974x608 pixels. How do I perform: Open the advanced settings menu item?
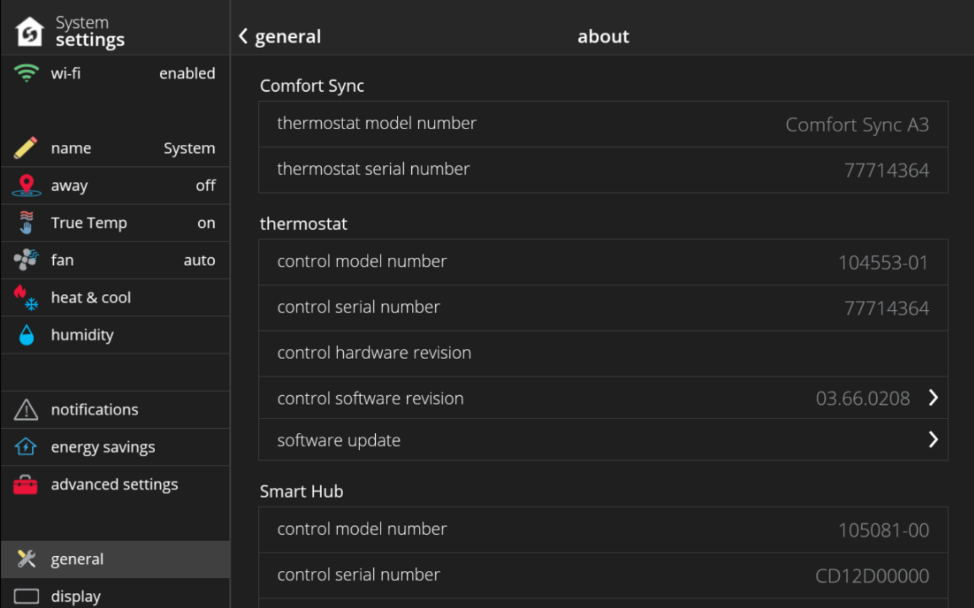pyautogui.click(x=116, y=484)
